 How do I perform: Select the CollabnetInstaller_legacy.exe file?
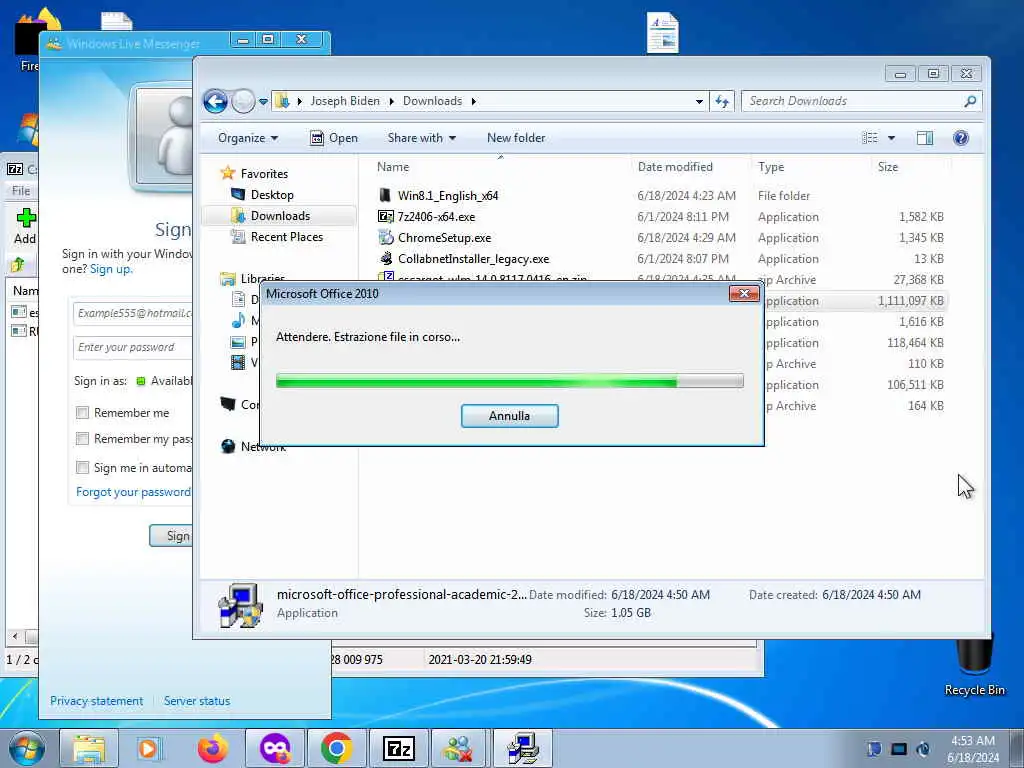473,259
